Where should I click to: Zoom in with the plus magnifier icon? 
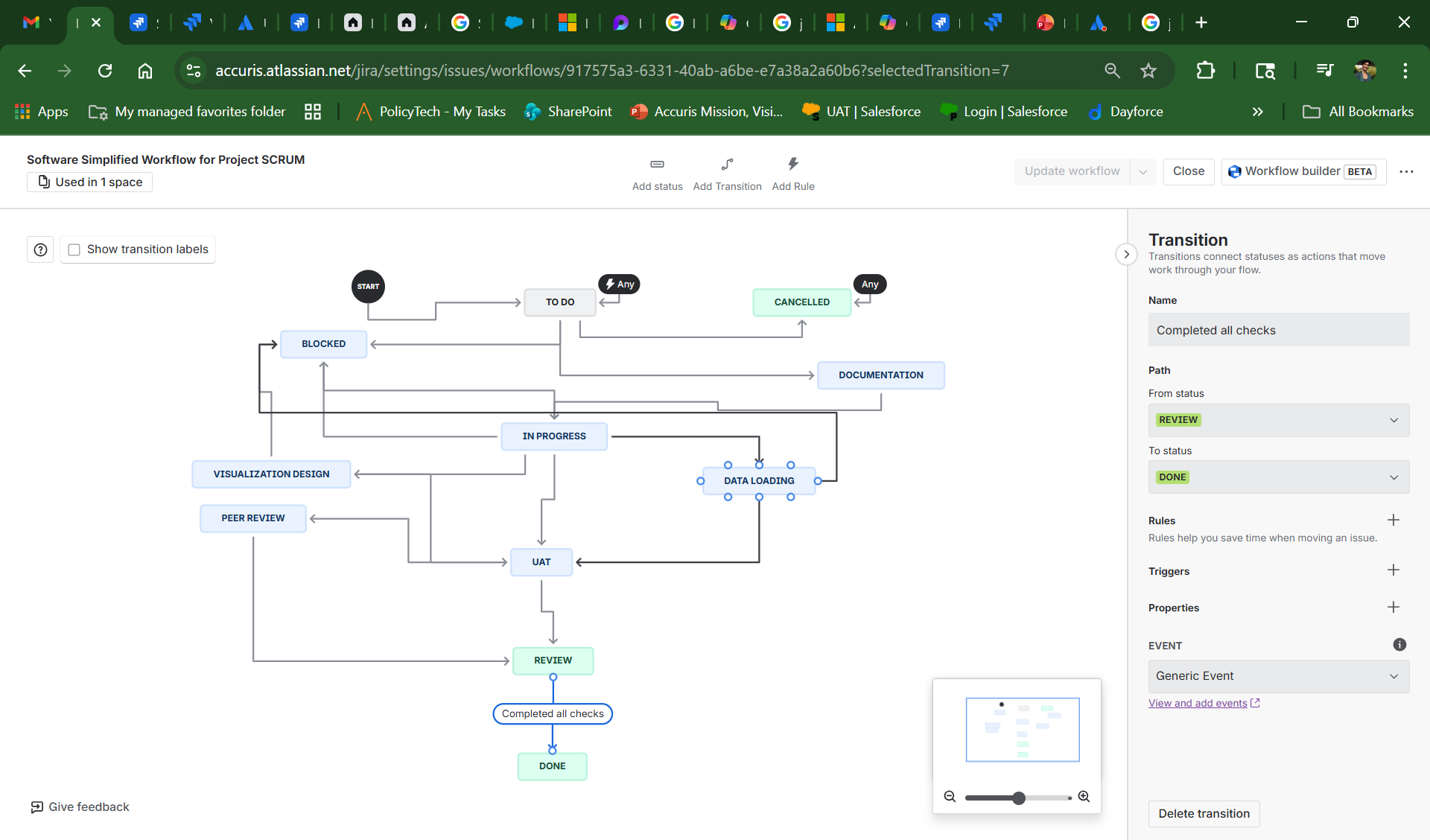coord(1084,797)
